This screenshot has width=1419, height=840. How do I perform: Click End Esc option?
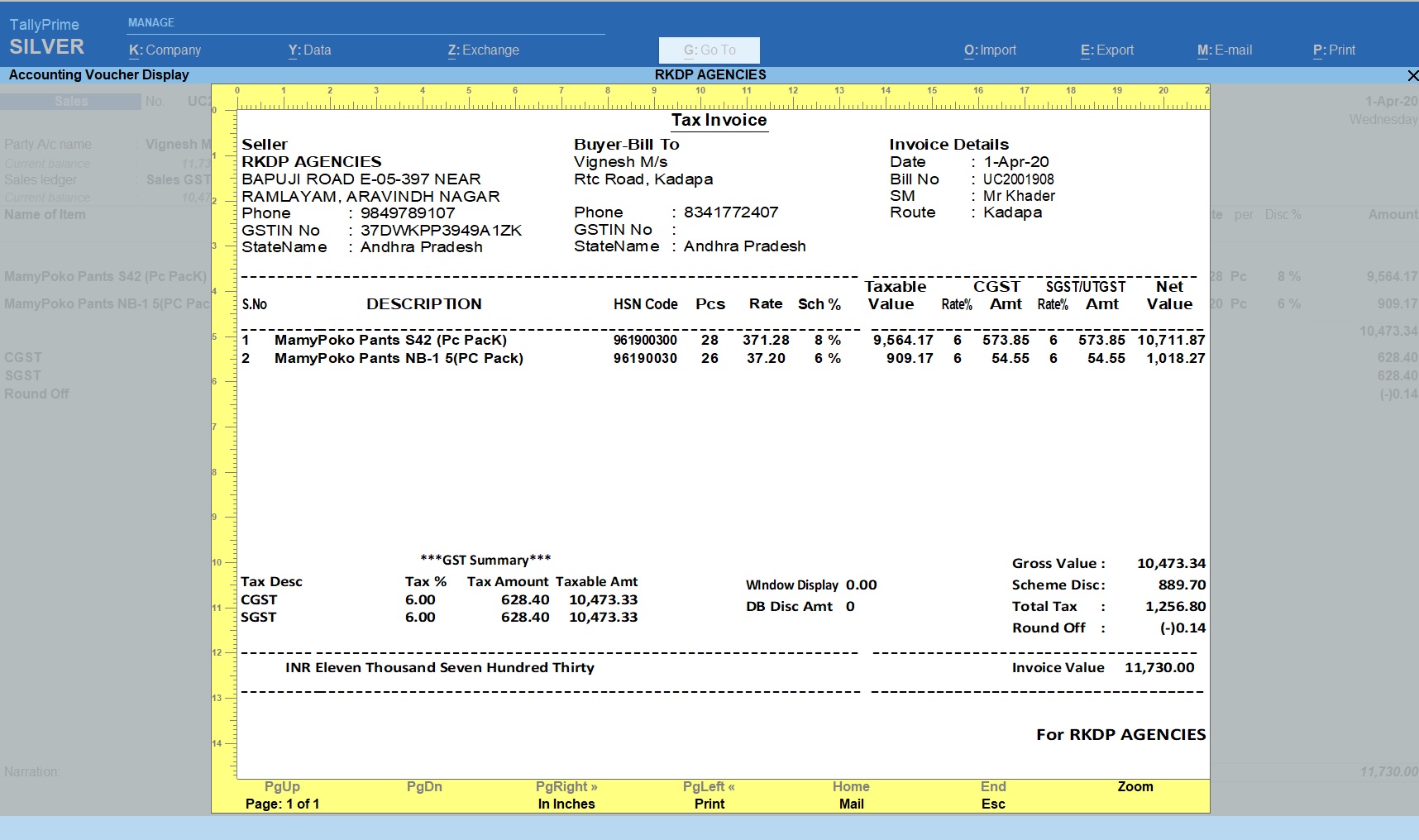(993, 795)
